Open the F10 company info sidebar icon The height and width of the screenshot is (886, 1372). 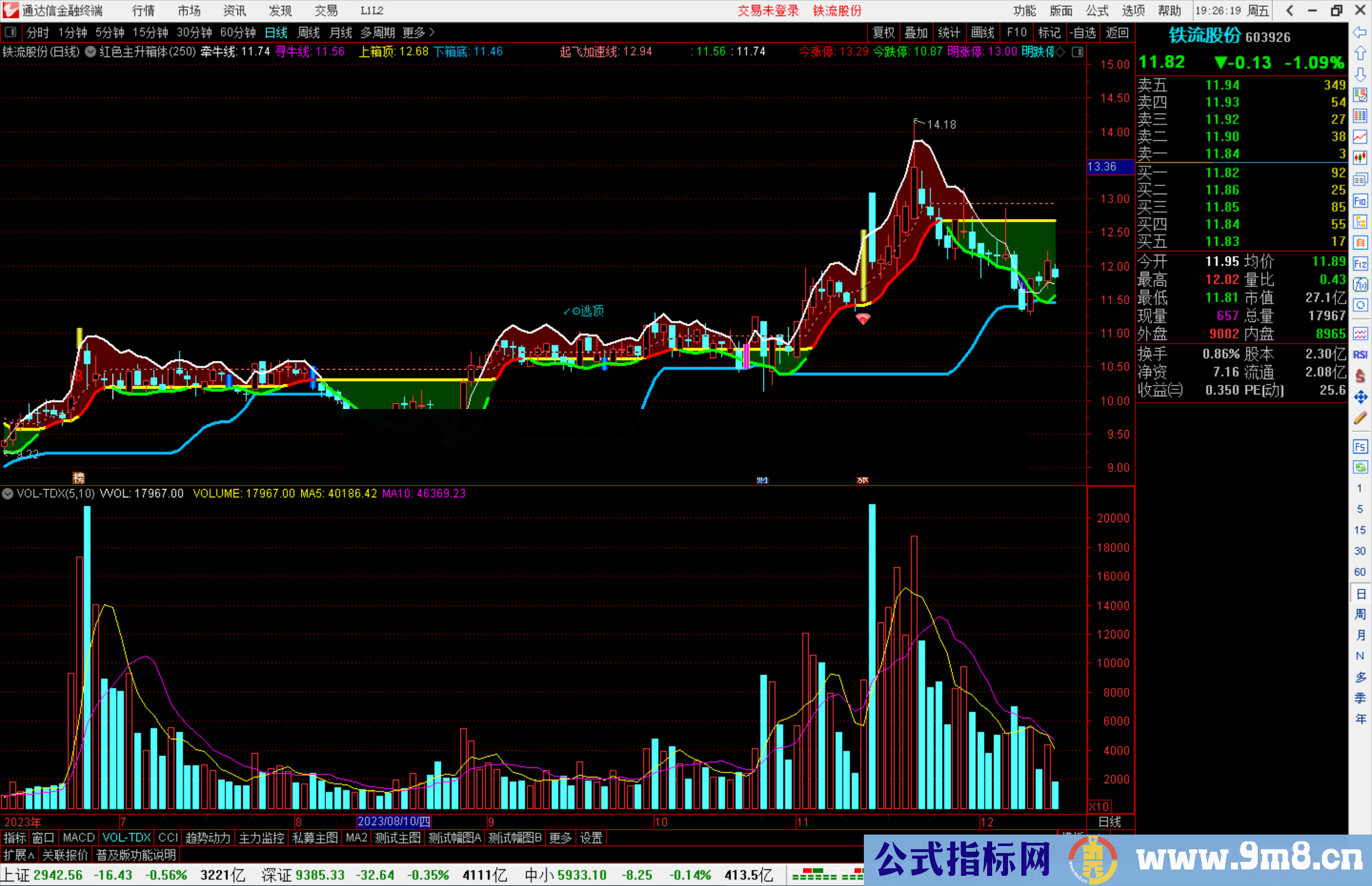[x=1360, y=201]
